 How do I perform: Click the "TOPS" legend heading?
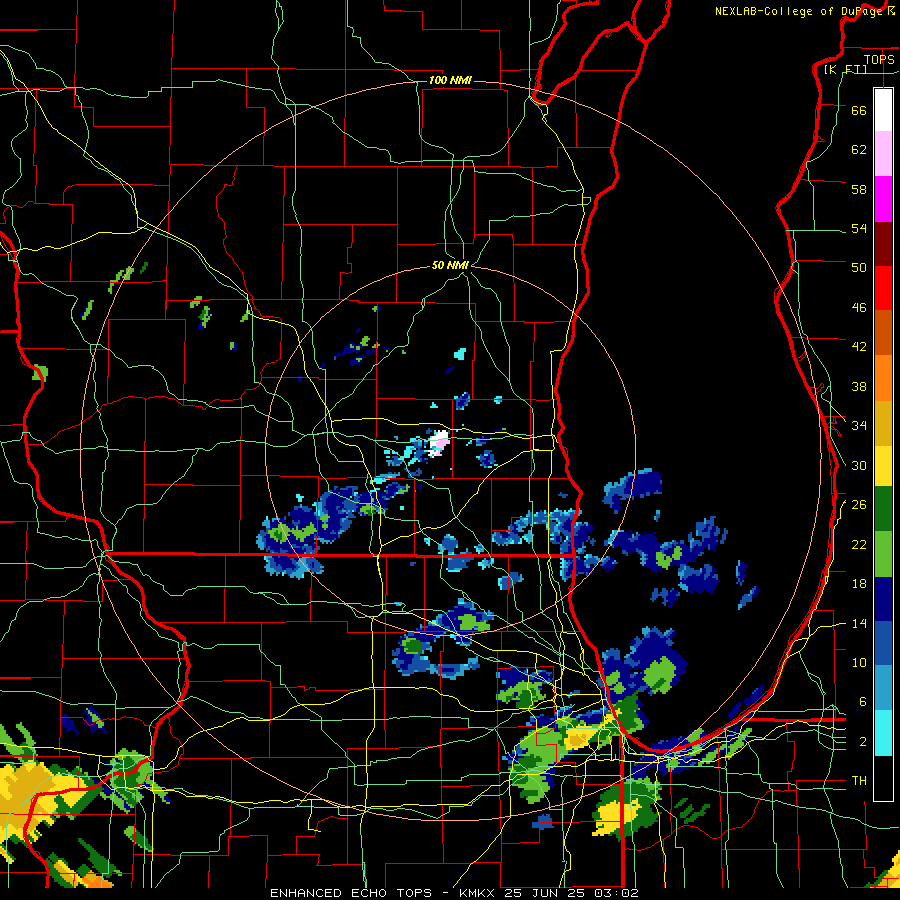(x=879, y=59)
